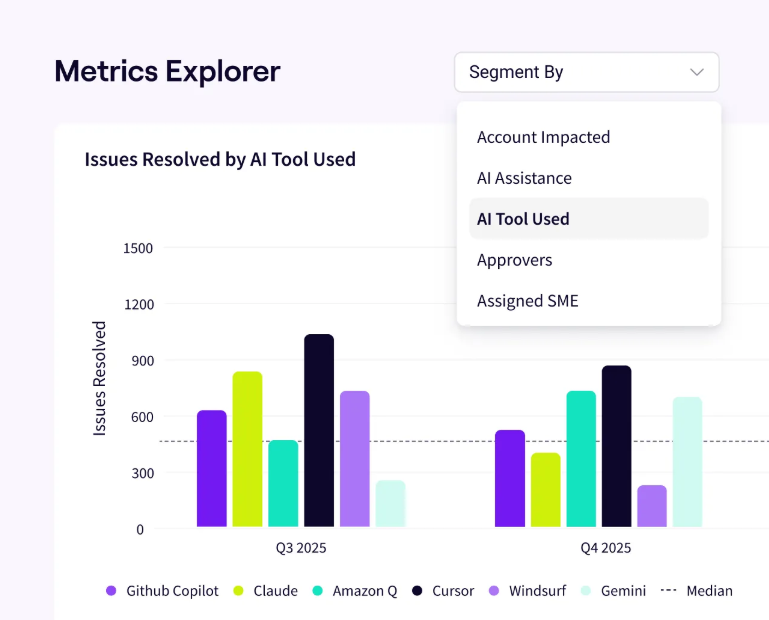Click the Q3 2025 Amazon Q bar

[x=283, y=484]
